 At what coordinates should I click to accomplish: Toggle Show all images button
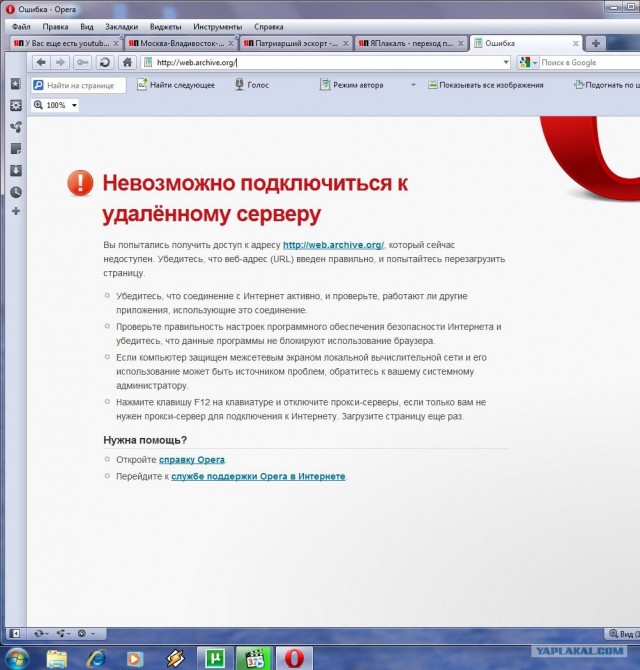[486, 85]
